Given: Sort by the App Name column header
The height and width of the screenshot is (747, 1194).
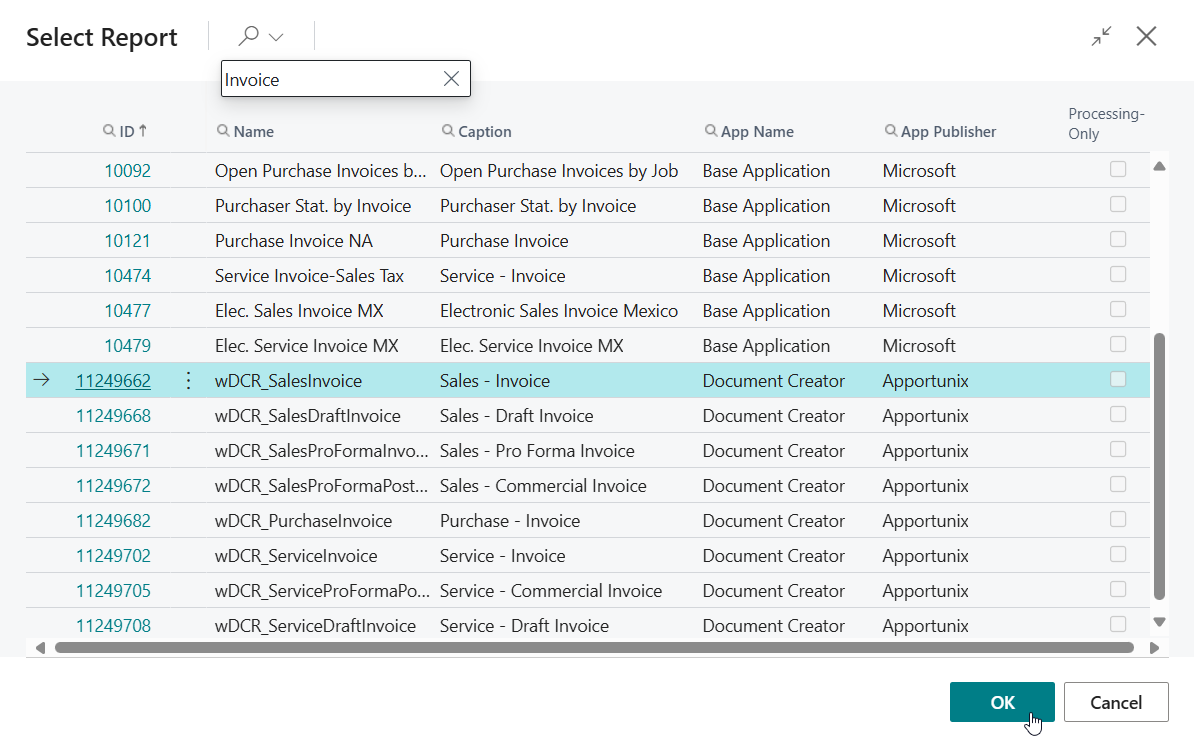Looking at the screenshot, I should click(757, 131).
